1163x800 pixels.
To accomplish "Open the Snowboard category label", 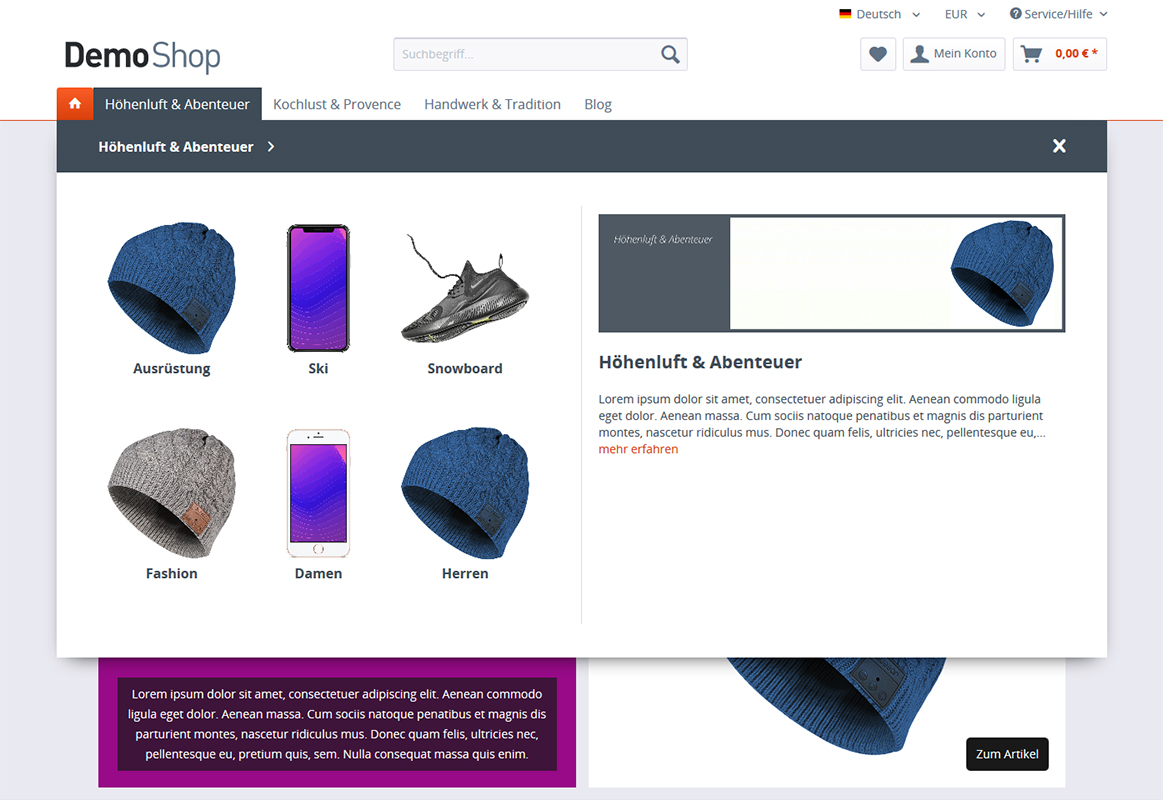I will tap(465, 368).
